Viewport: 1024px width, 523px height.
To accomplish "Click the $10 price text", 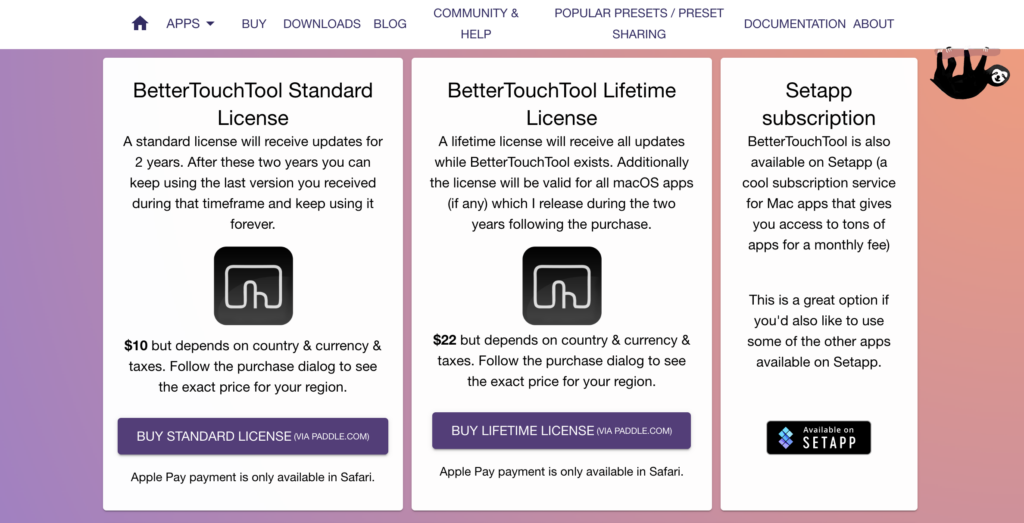I will click(136, 346).
